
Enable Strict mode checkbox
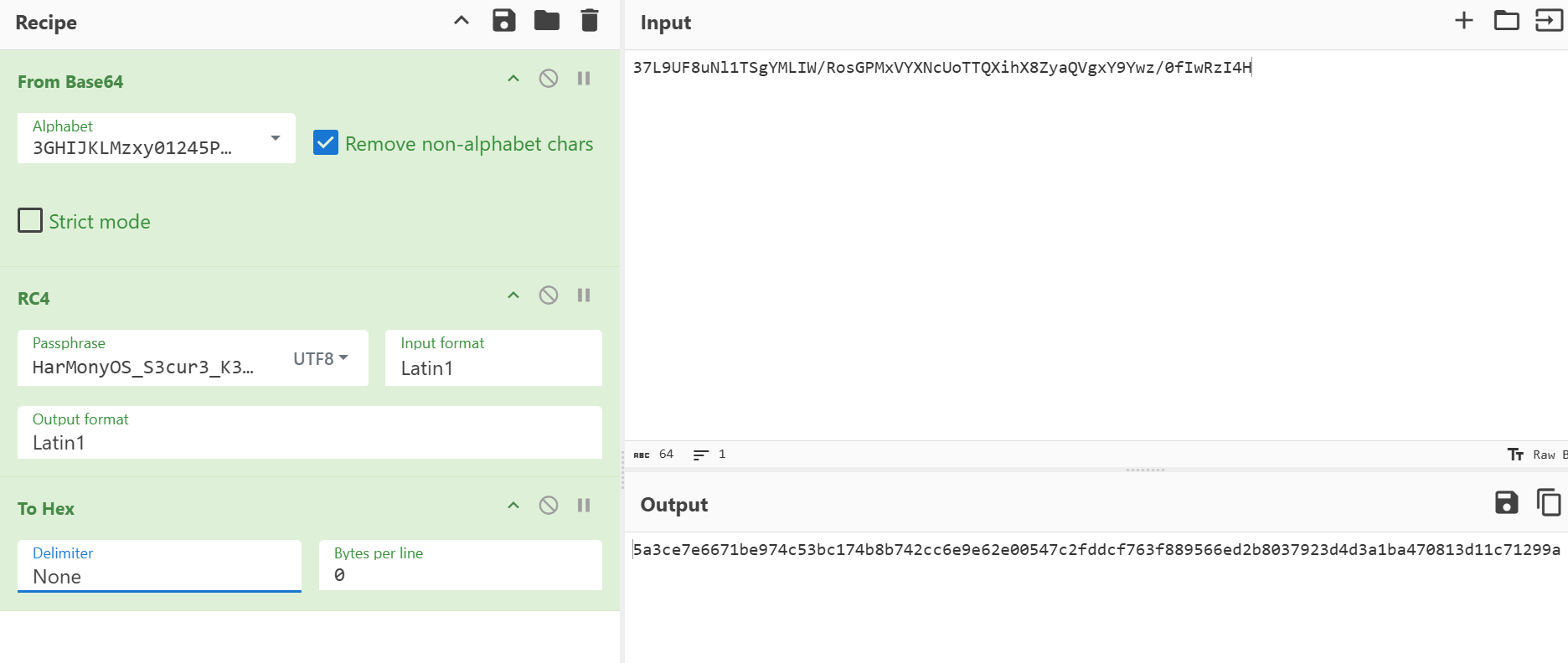(30, 221)
